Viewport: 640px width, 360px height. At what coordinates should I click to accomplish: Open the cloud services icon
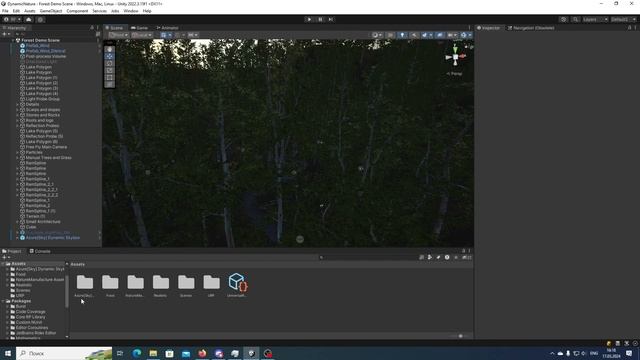coord(29,19)
